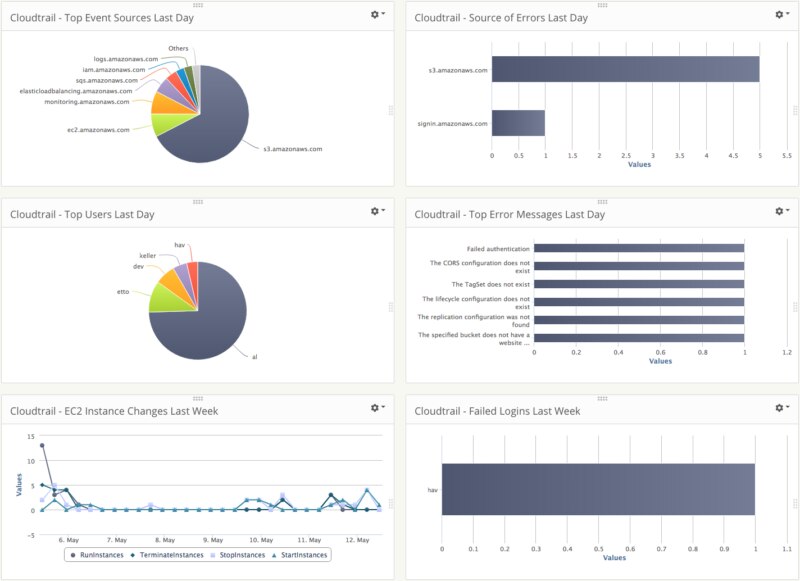800x581 pixels.
Task: Click the gear on Failed Logins widget
Action: 777,407
